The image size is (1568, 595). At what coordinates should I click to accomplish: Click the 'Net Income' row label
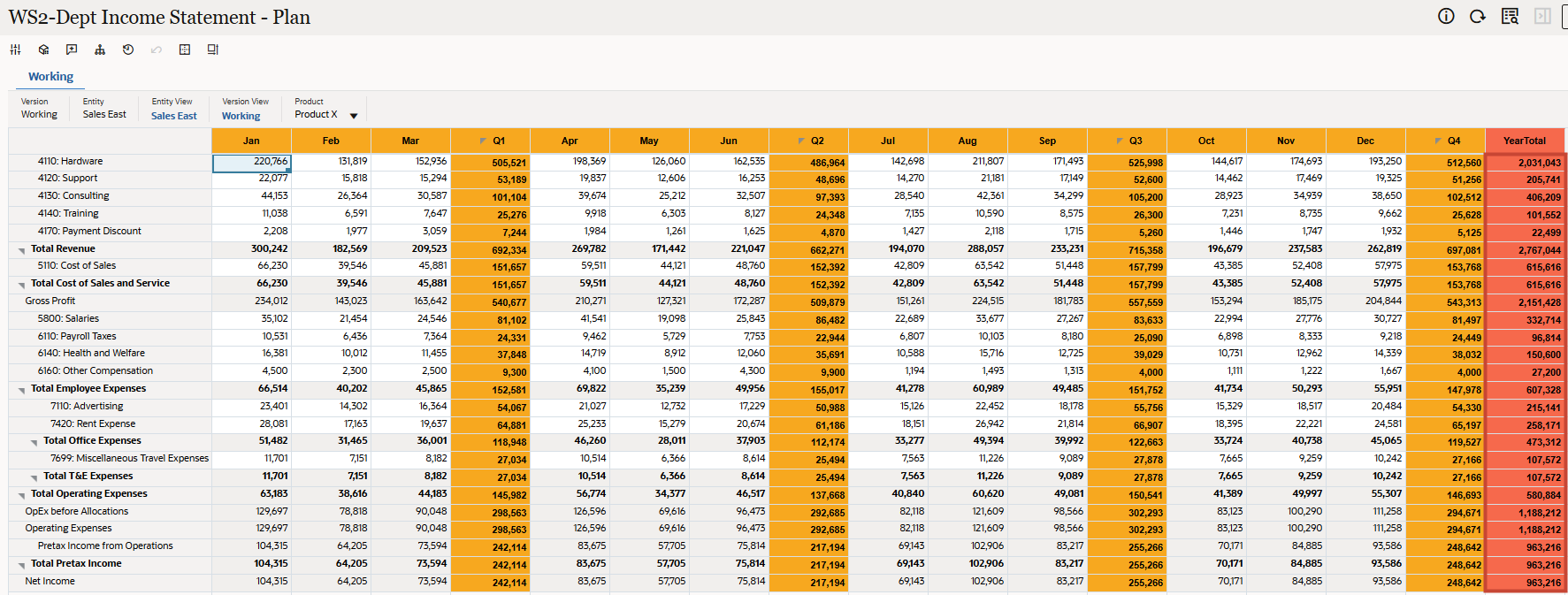[x=50, y=581]
